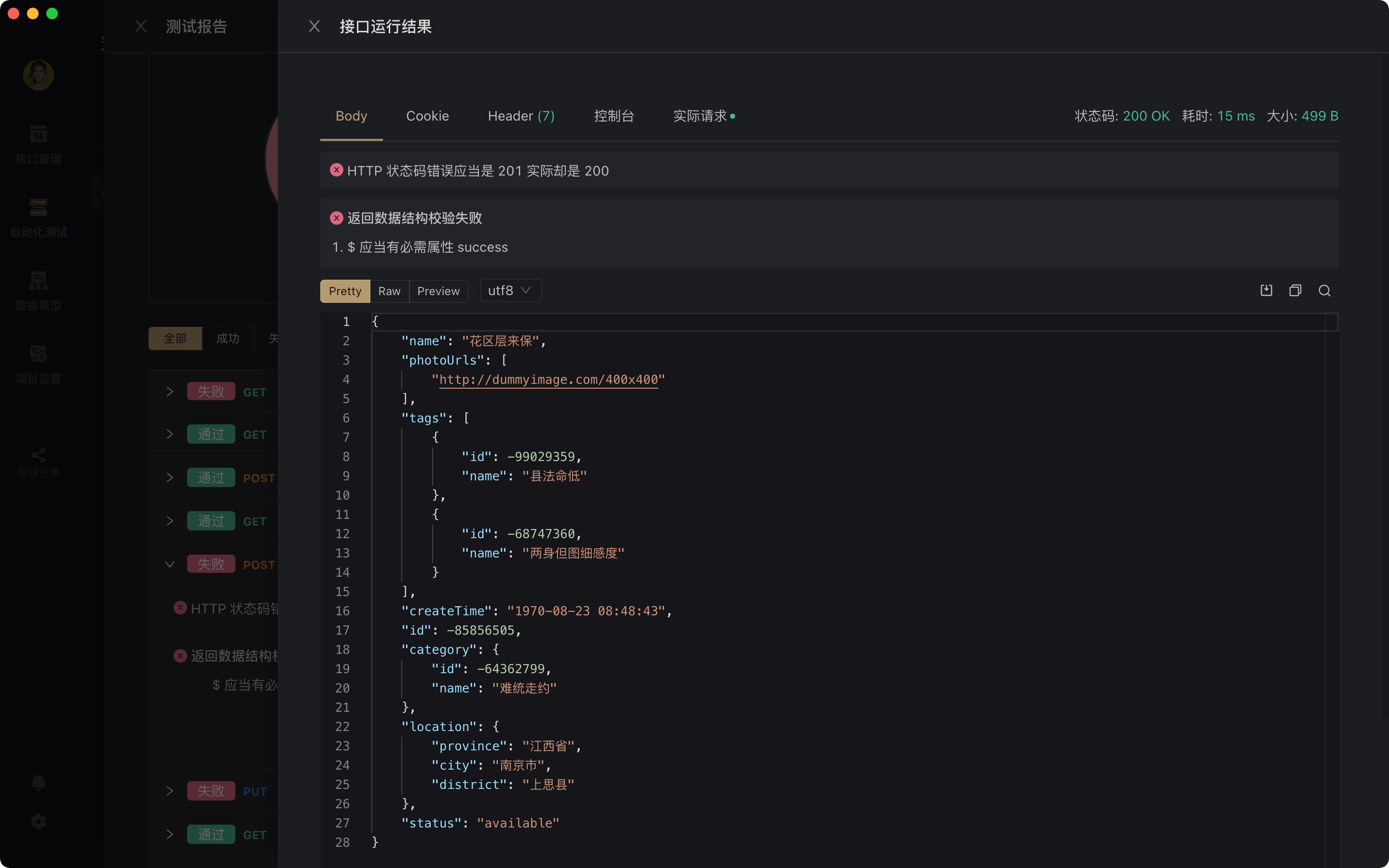Click the copy response body icon

pos(1295,290)
